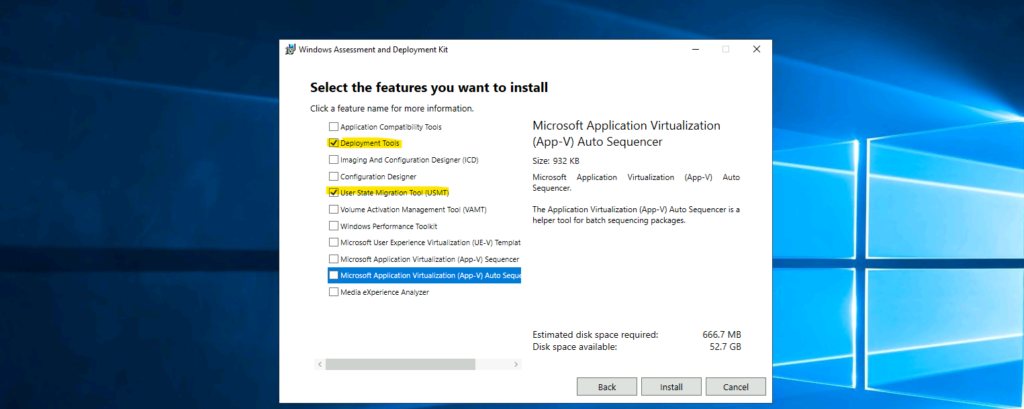1024x409 pixels.
Task: Cancel the ADK setup wizard
Action: coord(735,387)
